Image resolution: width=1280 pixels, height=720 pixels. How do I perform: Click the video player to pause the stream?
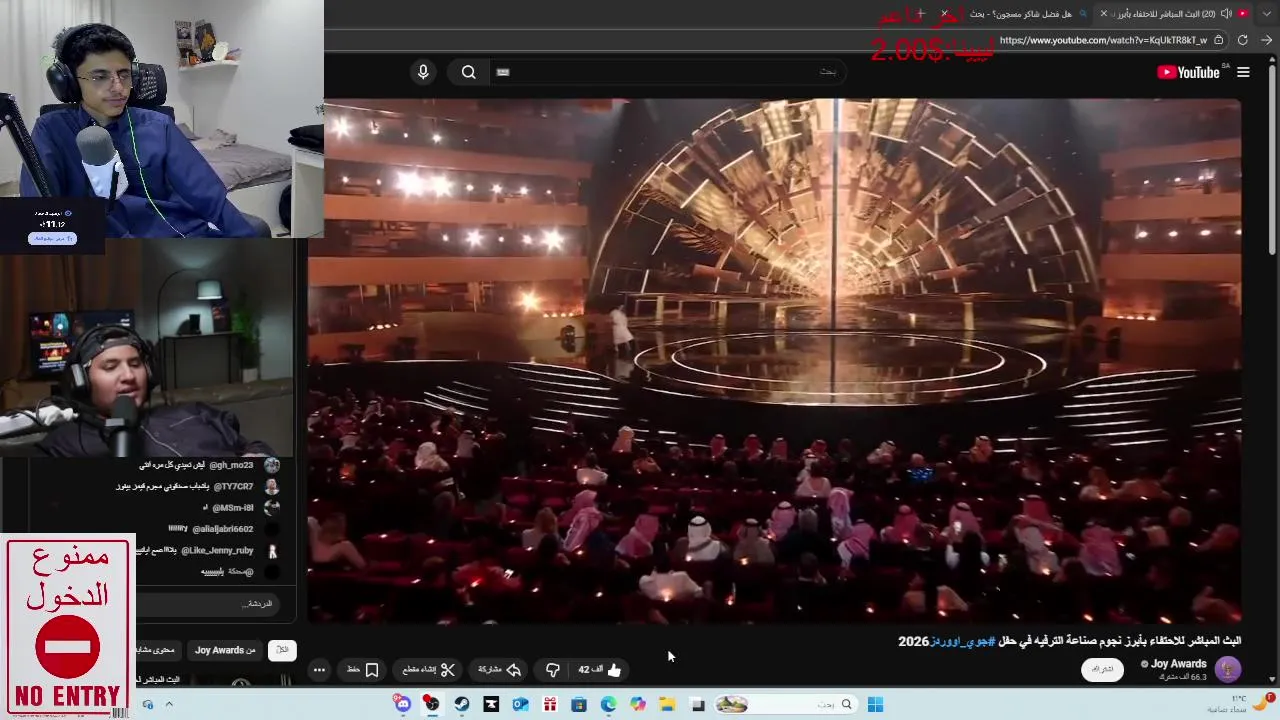[775, 360]
